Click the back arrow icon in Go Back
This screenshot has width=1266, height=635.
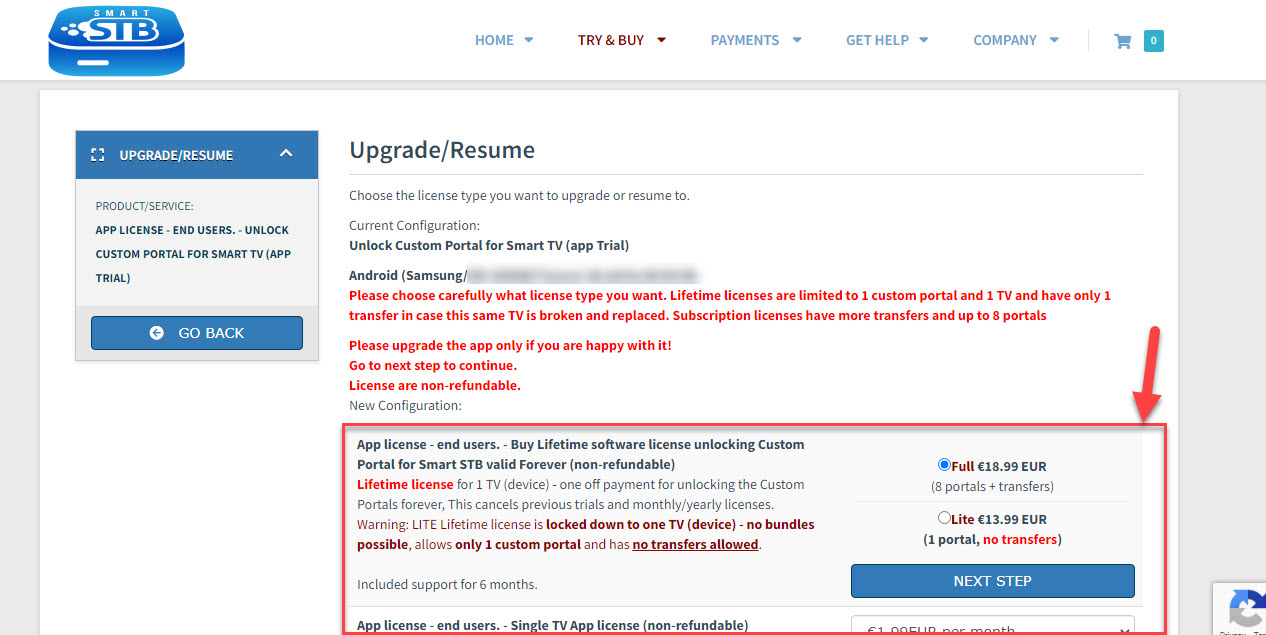(157, 333)
